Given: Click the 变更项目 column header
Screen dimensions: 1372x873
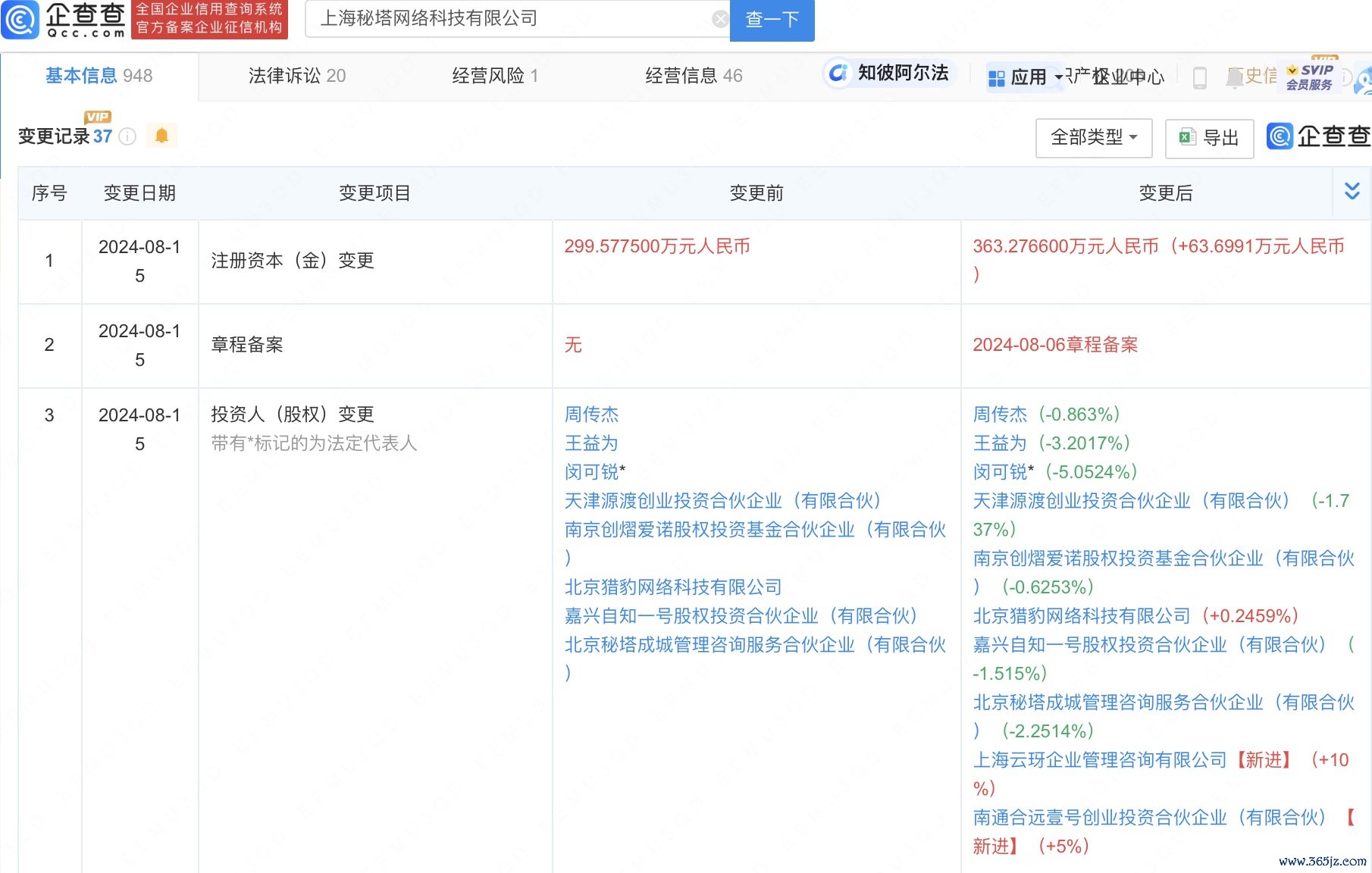Looking at the screenshot, I should [374, 193].
